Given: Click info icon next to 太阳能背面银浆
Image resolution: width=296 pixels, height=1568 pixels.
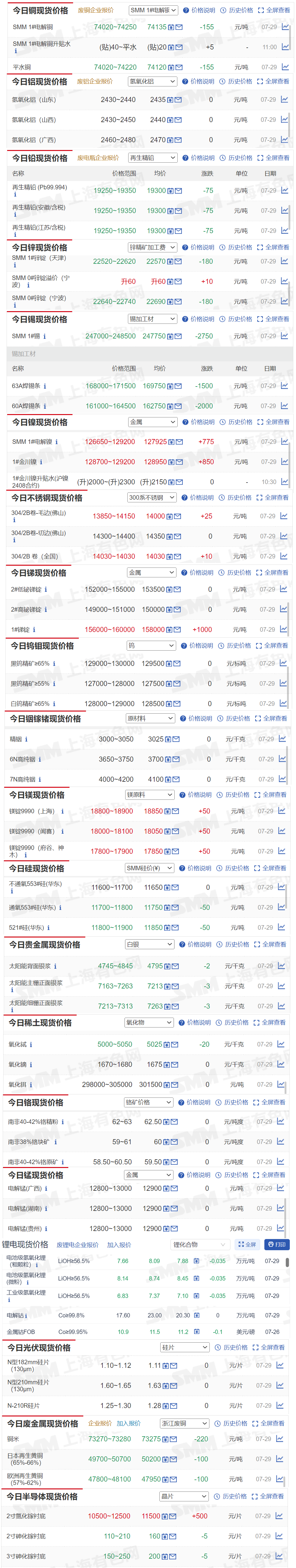Looking at the screenshot, I should (55, 966).
